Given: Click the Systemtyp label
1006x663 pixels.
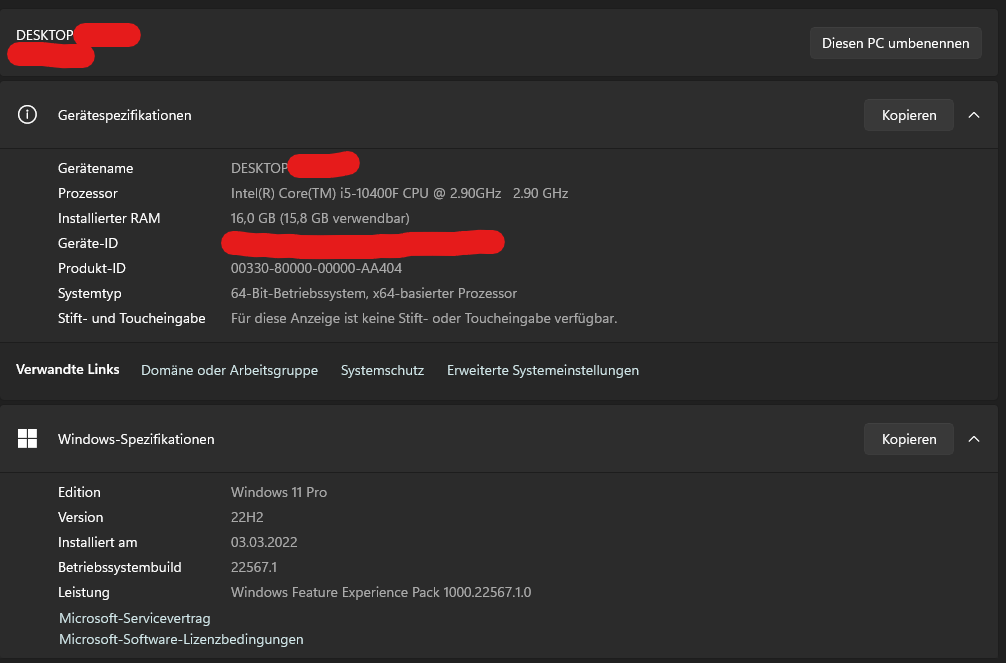Looking at the screenshot, I should click(x=90, y=293).
